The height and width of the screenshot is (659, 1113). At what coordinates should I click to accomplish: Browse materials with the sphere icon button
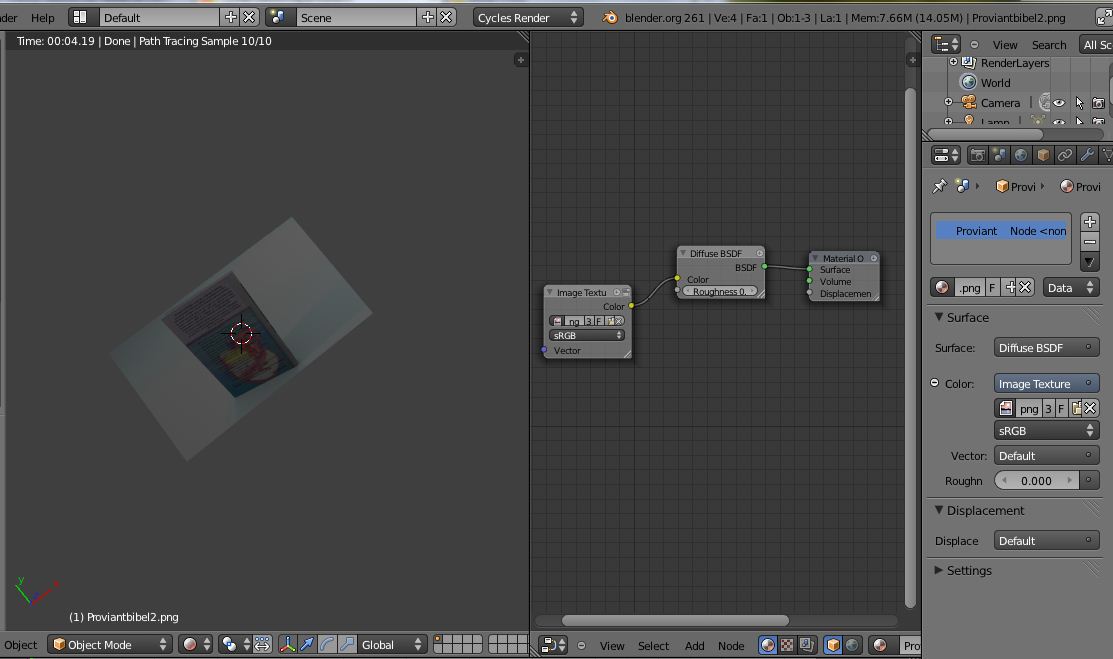pos(942,288)
